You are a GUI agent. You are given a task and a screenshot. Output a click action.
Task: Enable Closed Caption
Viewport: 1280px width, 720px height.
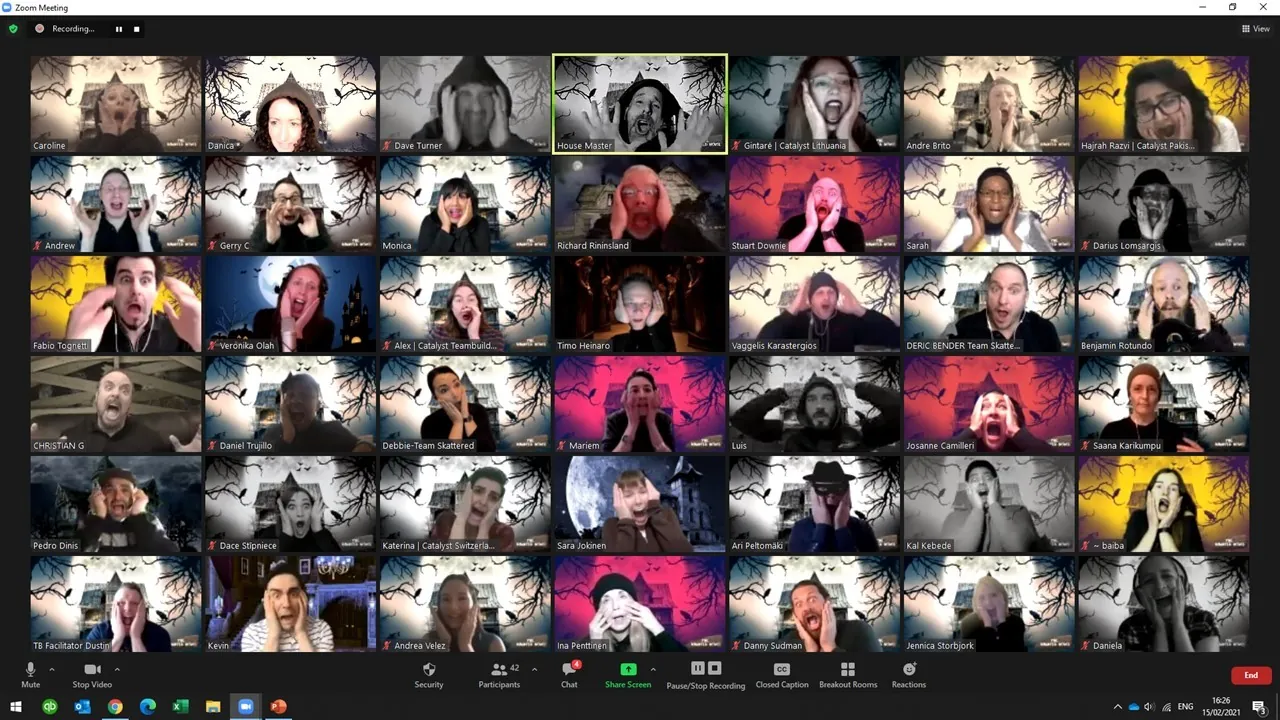(782, 675)
